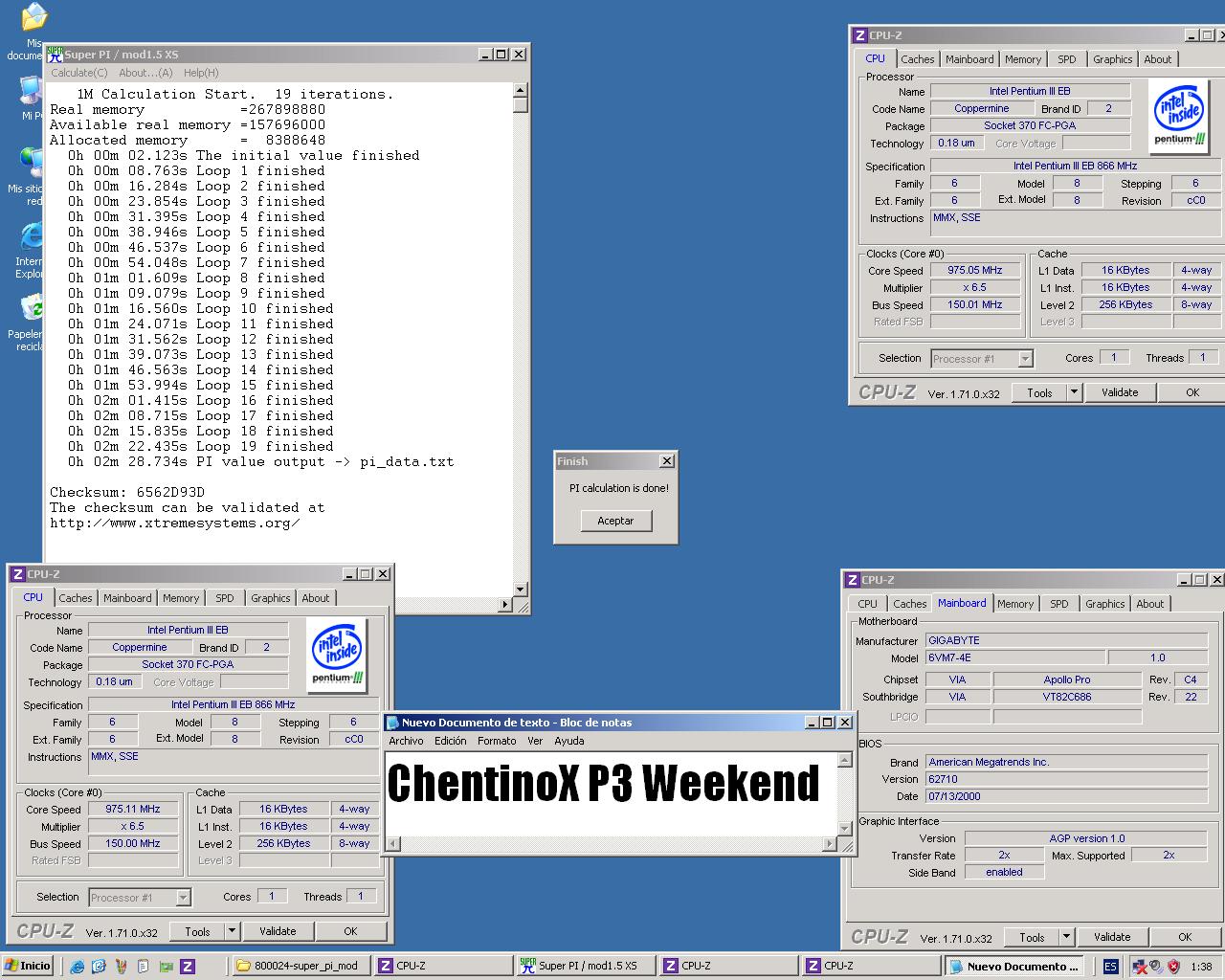1225x980 pixels.
Task: Open the Archivo menu in Bloc de notas
Action: point(406,741)
